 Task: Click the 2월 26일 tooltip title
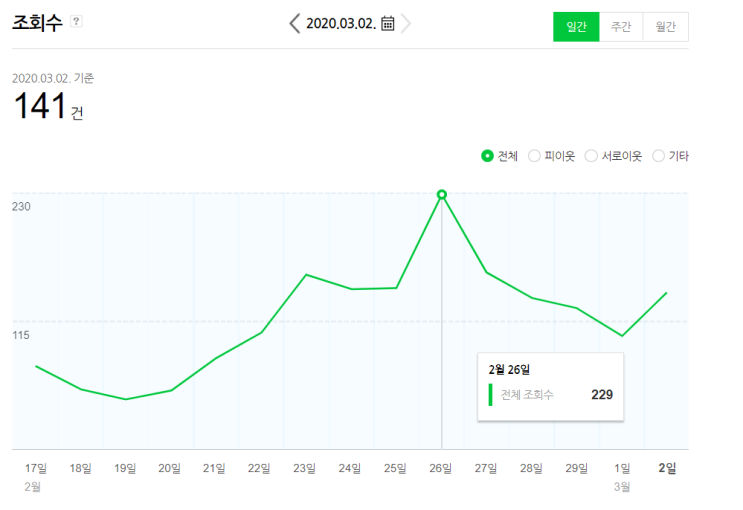(509, 370)
